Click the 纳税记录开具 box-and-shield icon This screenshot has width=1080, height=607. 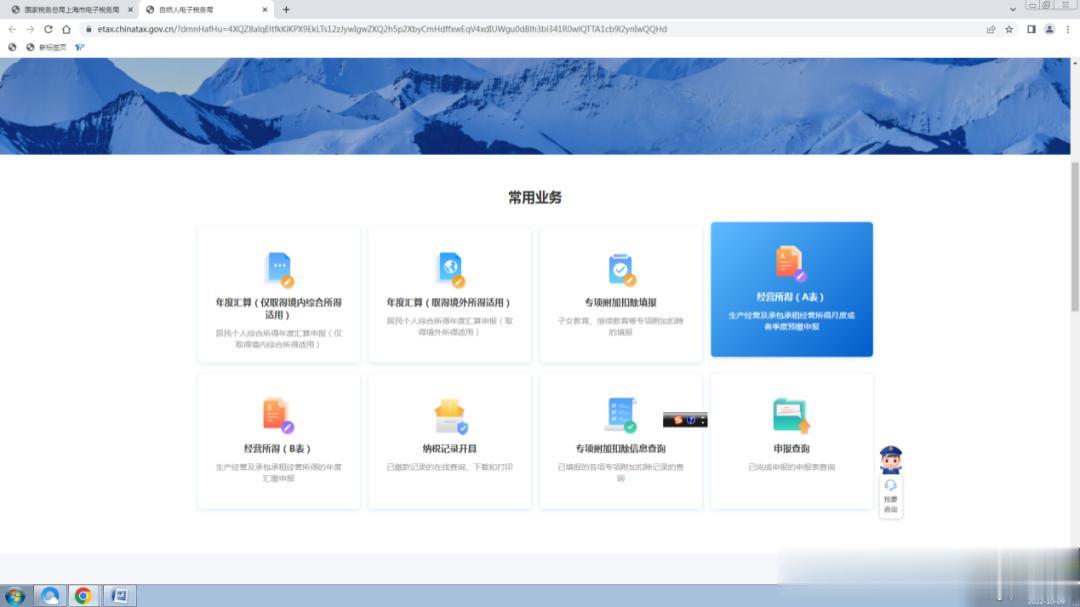(x=450, y=416)
